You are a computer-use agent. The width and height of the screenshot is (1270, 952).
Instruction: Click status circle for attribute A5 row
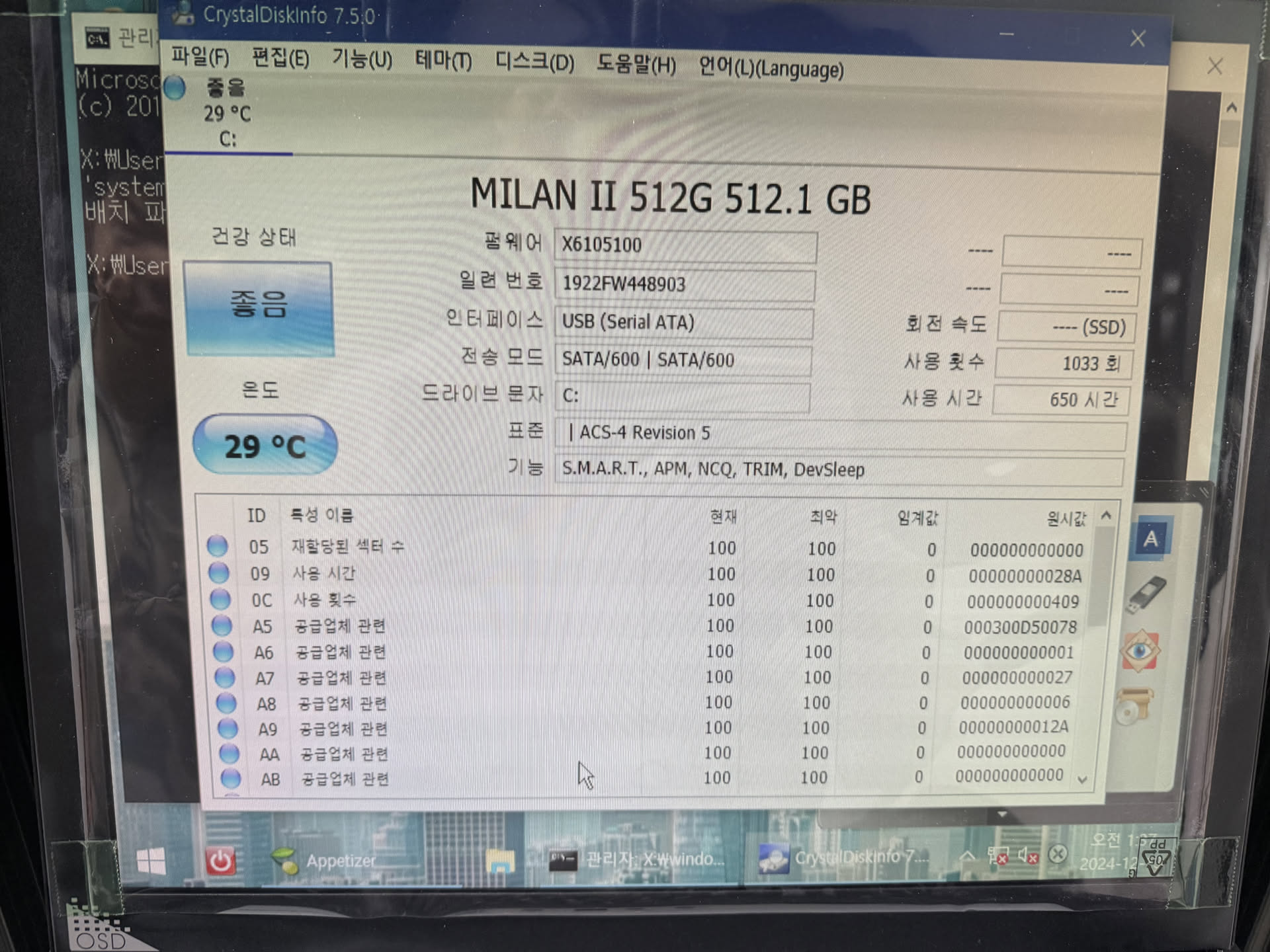[x=222, y=625]
